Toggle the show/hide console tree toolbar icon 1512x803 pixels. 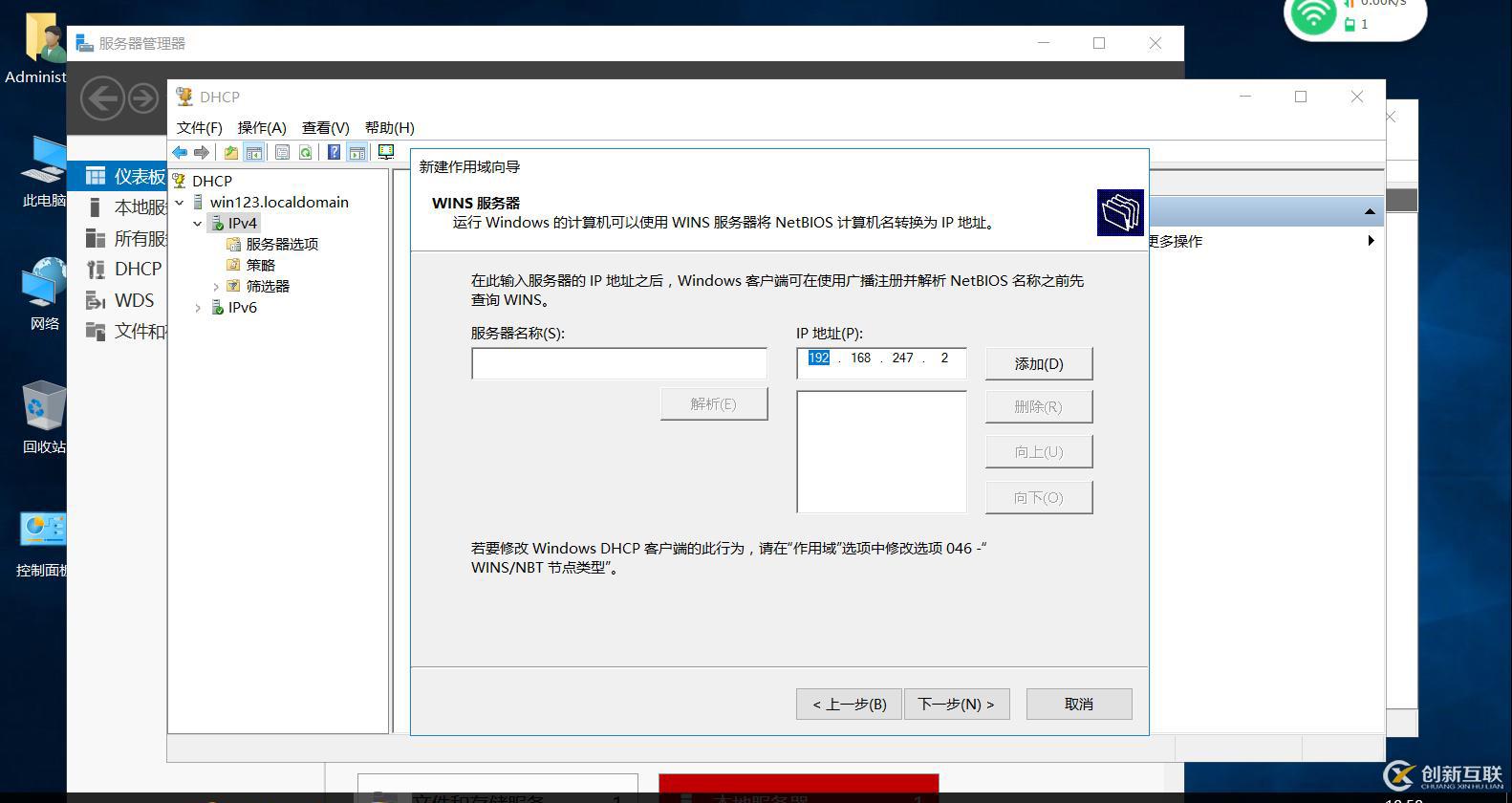[x=253, y=152]
